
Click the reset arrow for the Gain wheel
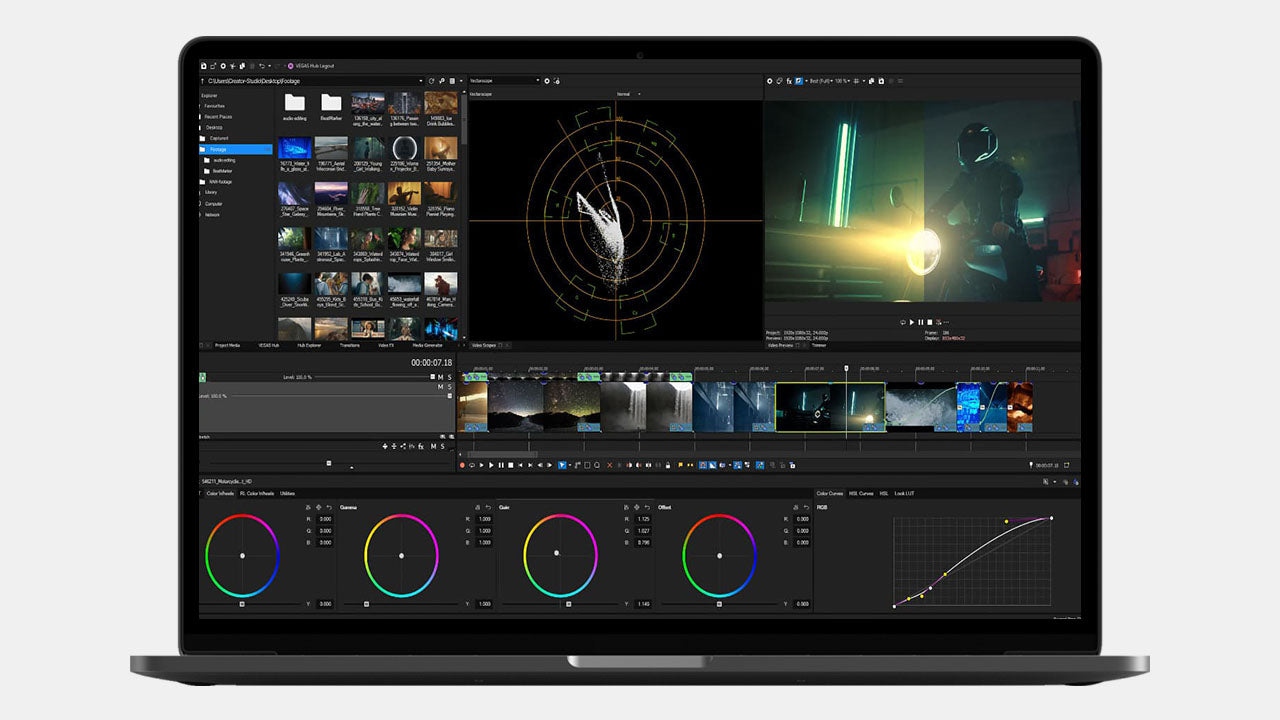[x=647, y=508]
